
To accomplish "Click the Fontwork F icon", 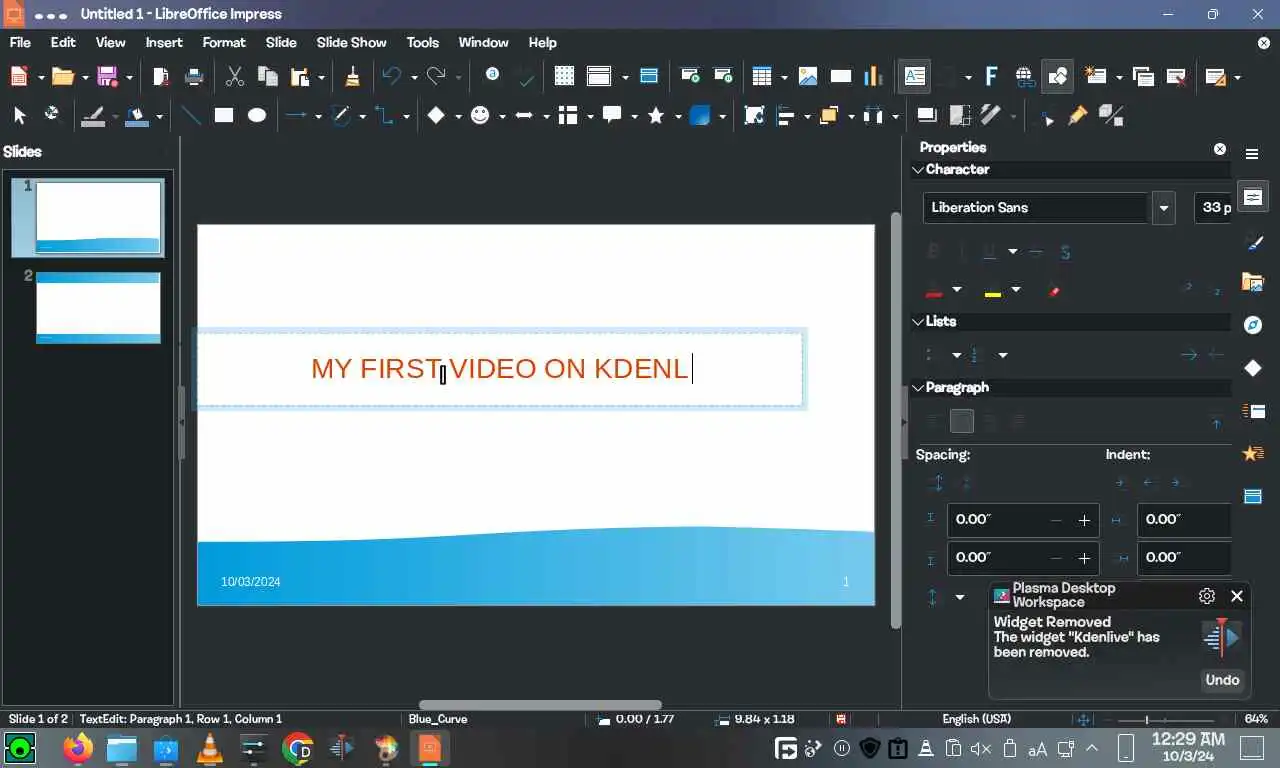I will coord(991,76).
